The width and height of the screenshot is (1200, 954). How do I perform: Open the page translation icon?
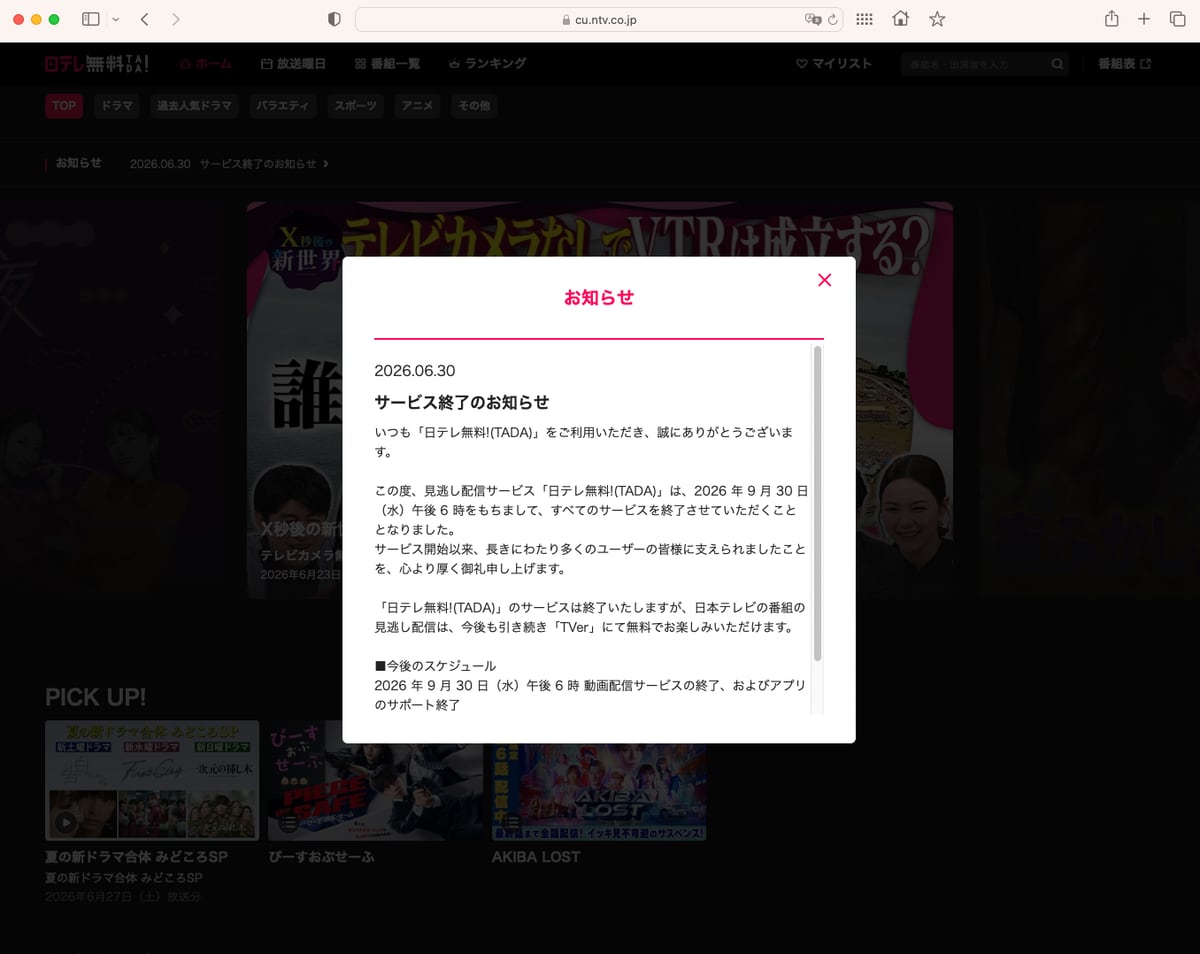pyautogui.click(x=812, y=19)
